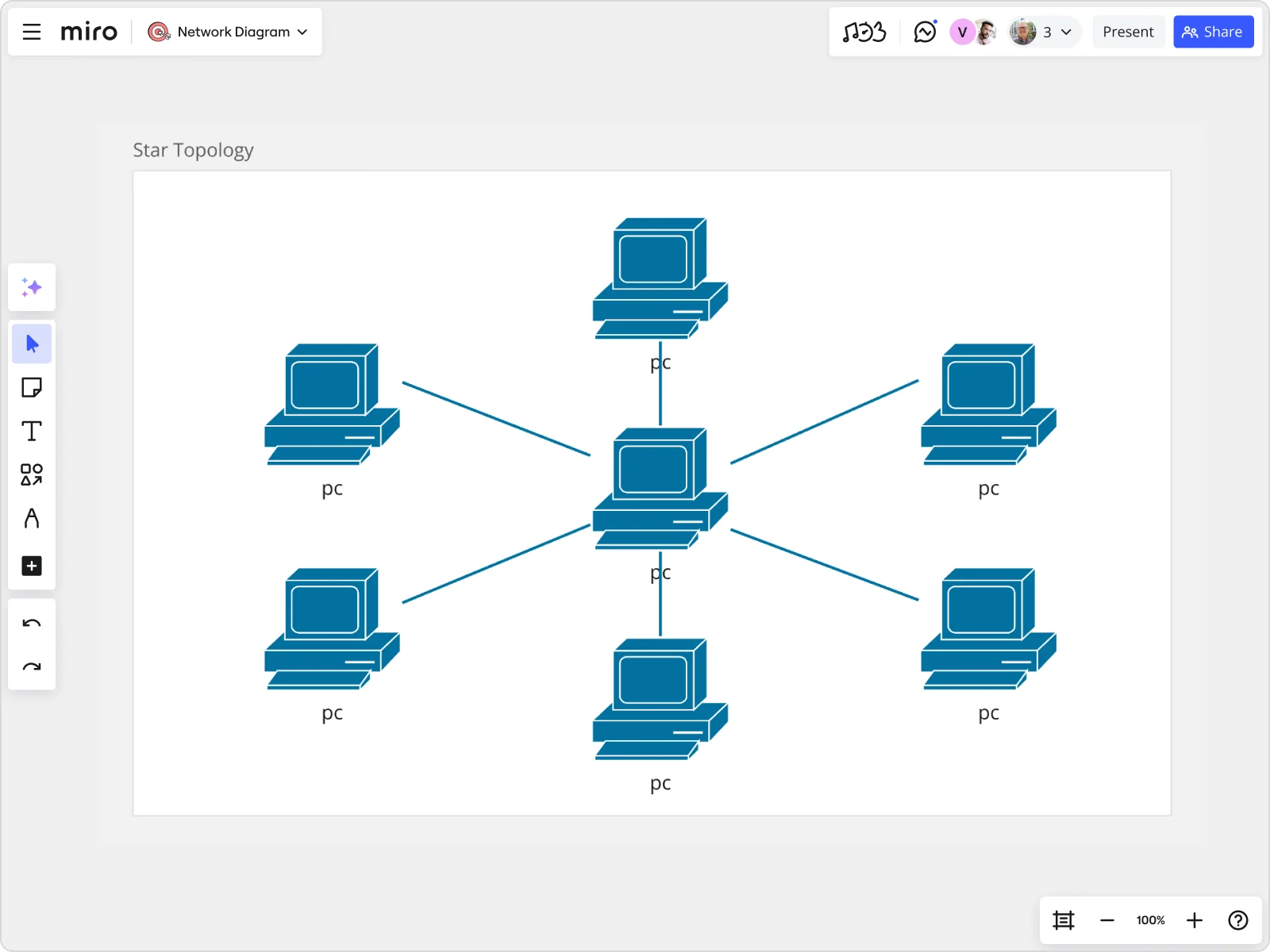Open the activities squiggle icon in top bar
This screenshot has height=952, width=1270.
864,32
